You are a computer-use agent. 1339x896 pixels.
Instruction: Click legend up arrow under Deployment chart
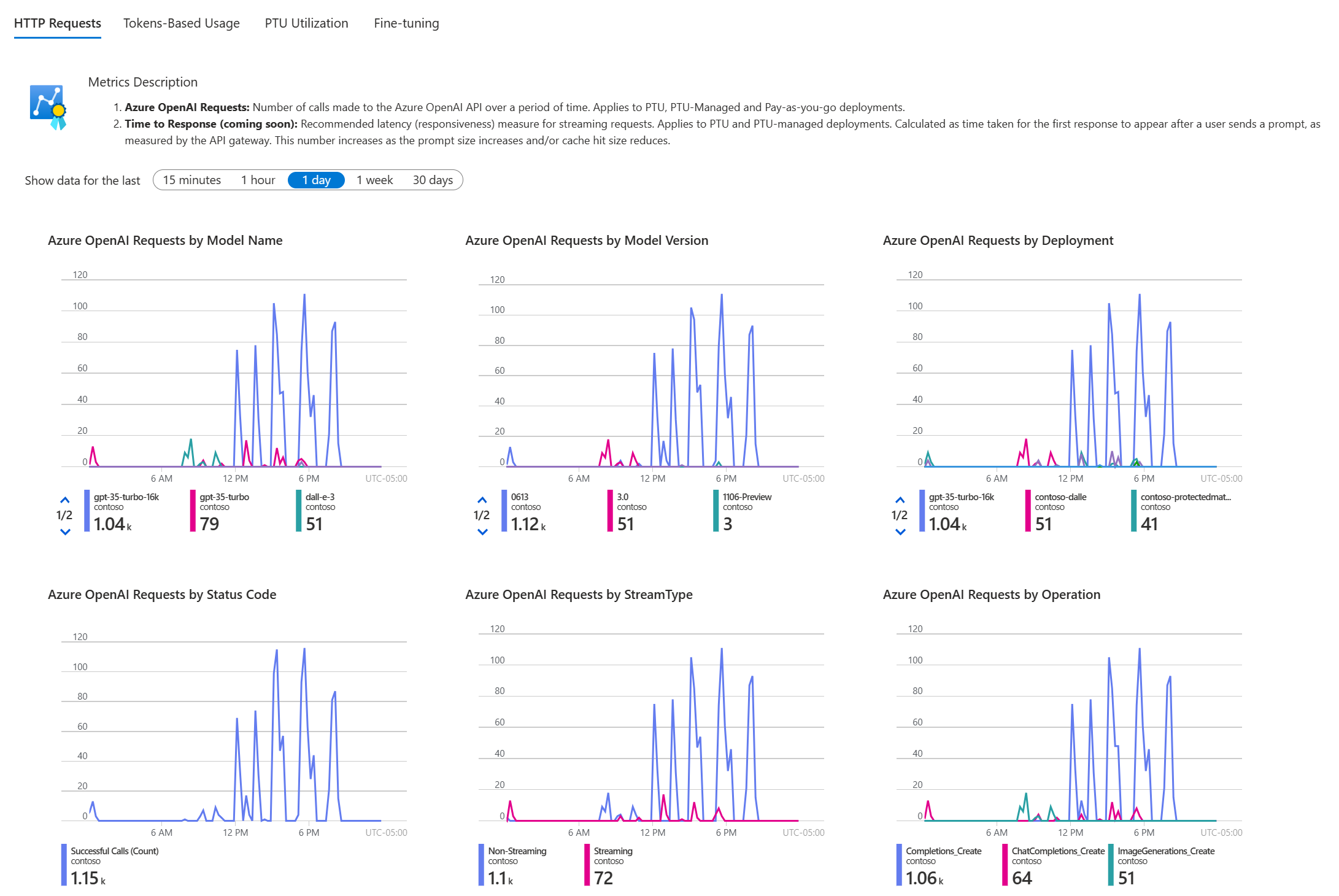(x=900, y=500)
